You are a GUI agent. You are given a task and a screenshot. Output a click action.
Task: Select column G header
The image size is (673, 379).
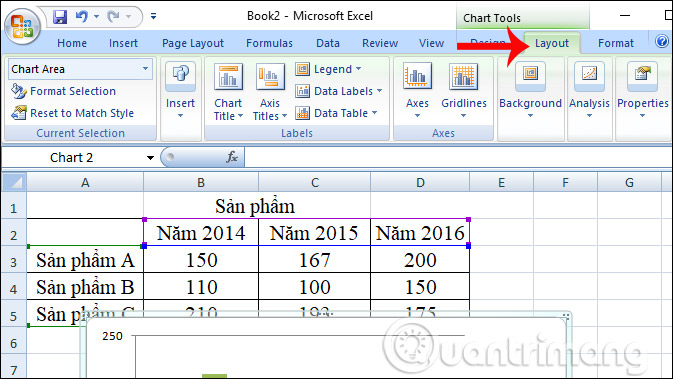pyautogui.click(x=629, y=182)
